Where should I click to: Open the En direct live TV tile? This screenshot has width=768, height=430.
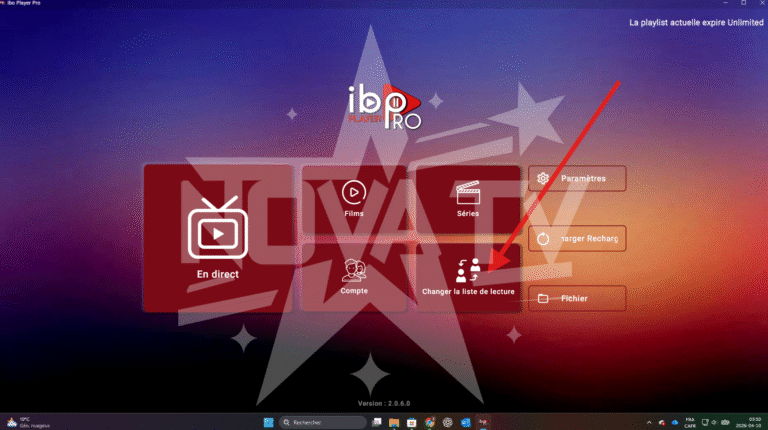(x=218, y=240)
